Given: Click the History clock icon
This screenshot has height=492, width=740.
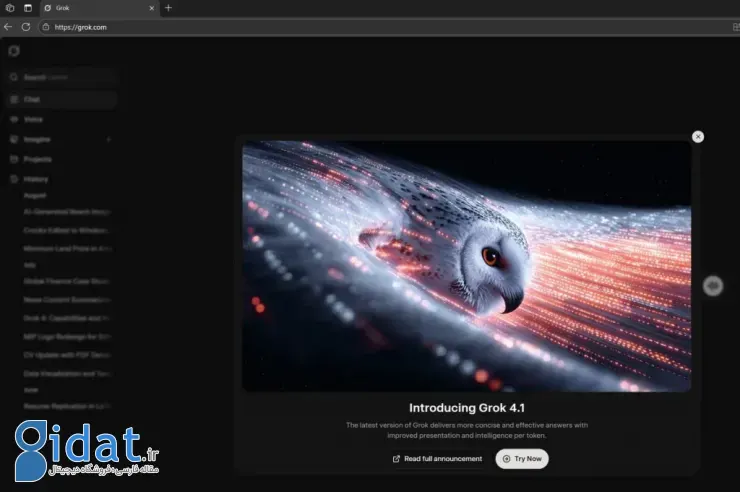Looking at the screenshot, I should [x=14, y=179].
